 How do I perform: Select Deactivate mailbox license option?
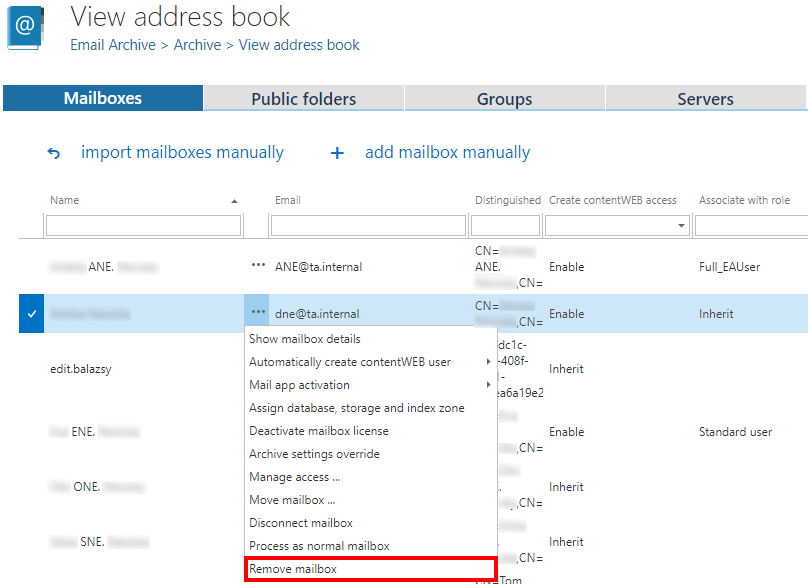point(319,431)
